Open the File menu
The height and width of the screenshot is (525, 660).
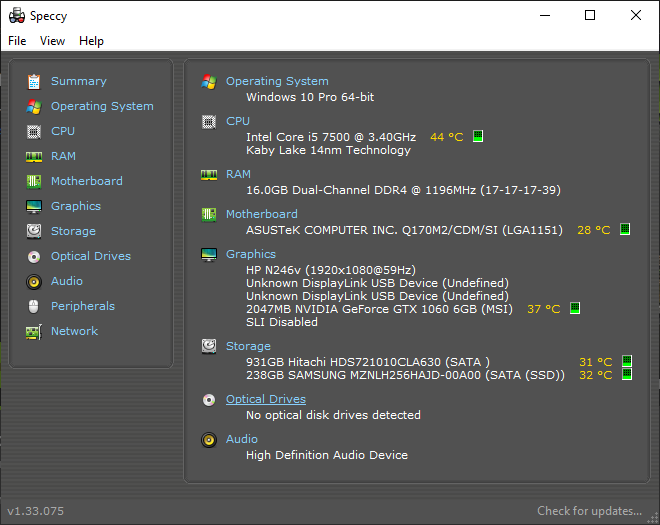pos(17,41)
